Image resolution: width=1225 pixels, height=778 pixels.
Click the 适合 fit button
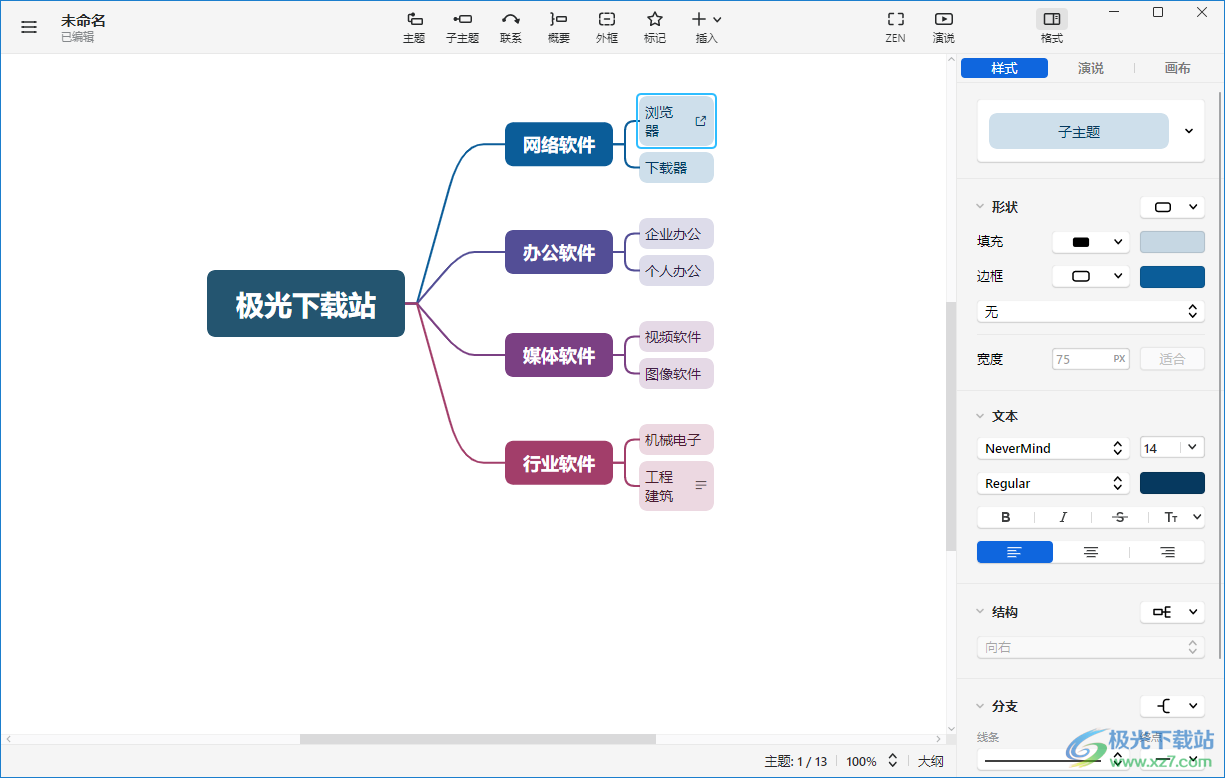point(1172,359)
